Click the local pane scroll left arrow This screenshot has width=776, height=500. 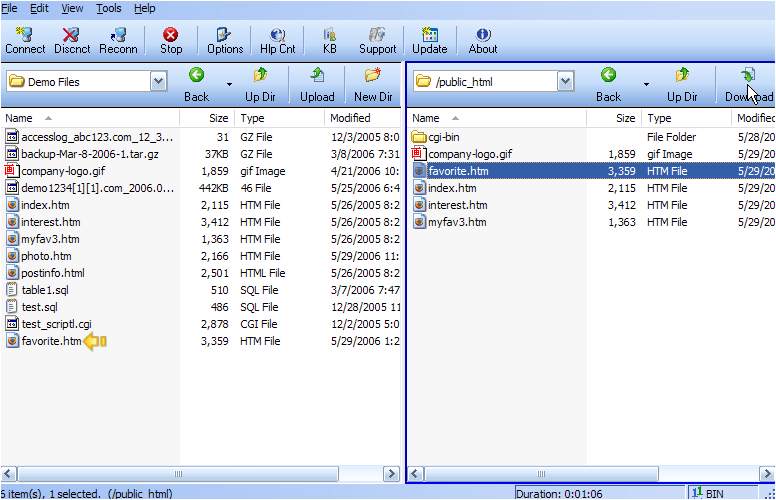8,474
